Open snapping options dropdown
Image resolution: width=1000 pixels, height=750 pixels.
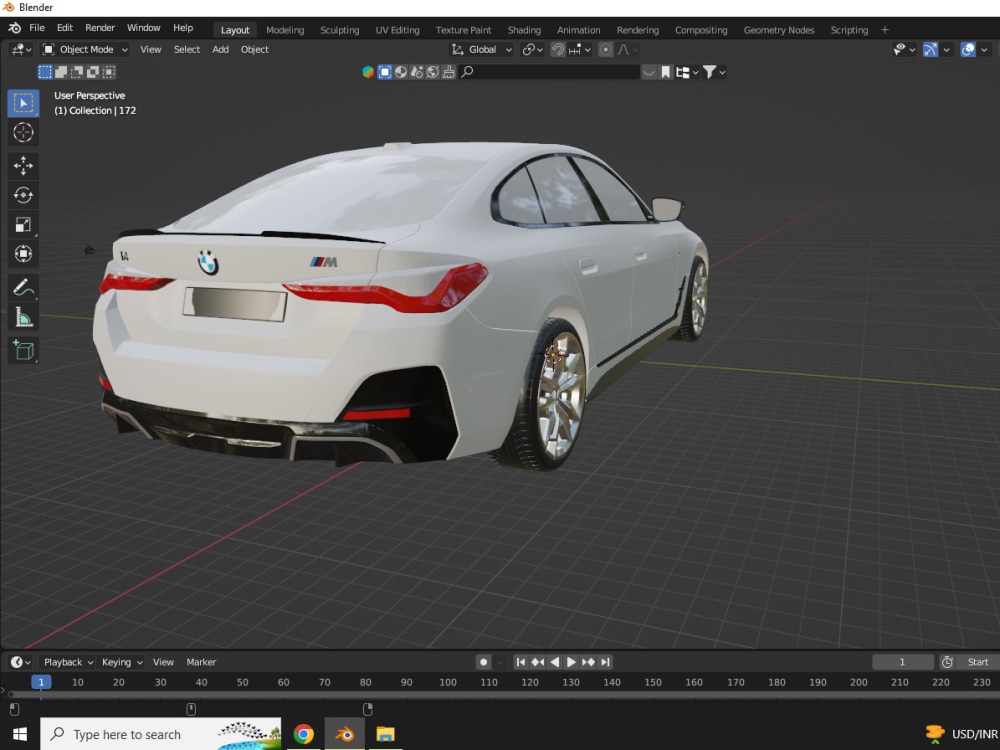click(579, 50)
